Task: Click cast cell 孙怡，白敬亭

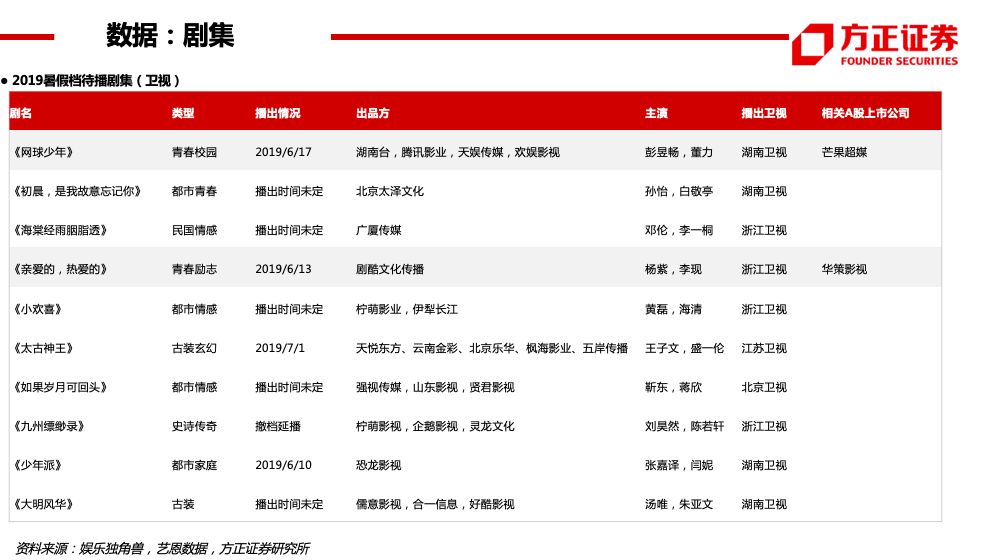Action: point(679,191)
